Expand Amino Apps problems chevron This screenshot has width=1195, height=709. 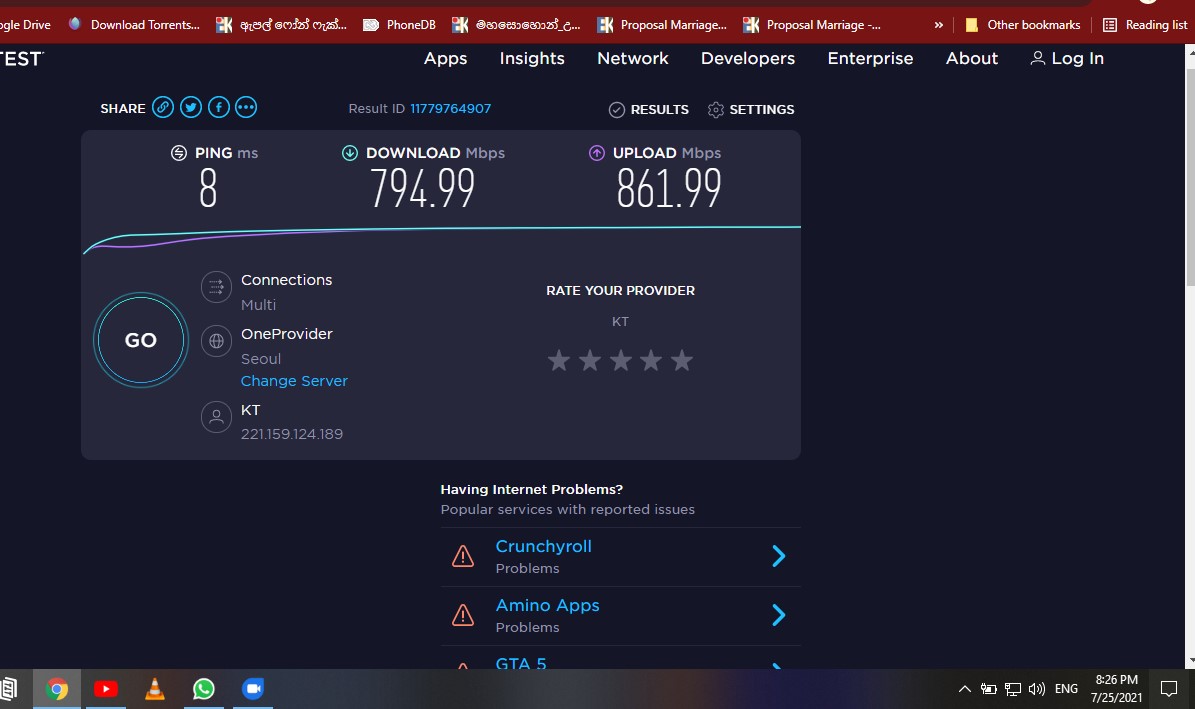point(778,614)
